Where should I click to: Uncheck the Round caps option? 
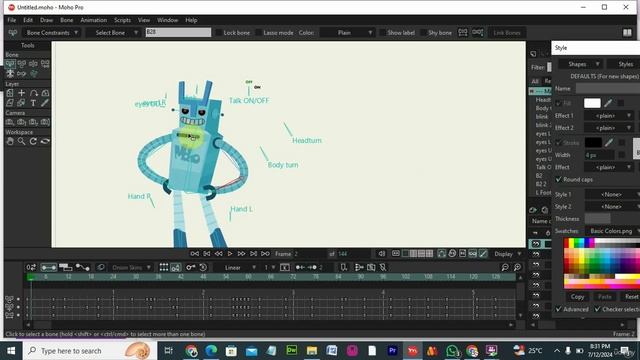[558, 180]
